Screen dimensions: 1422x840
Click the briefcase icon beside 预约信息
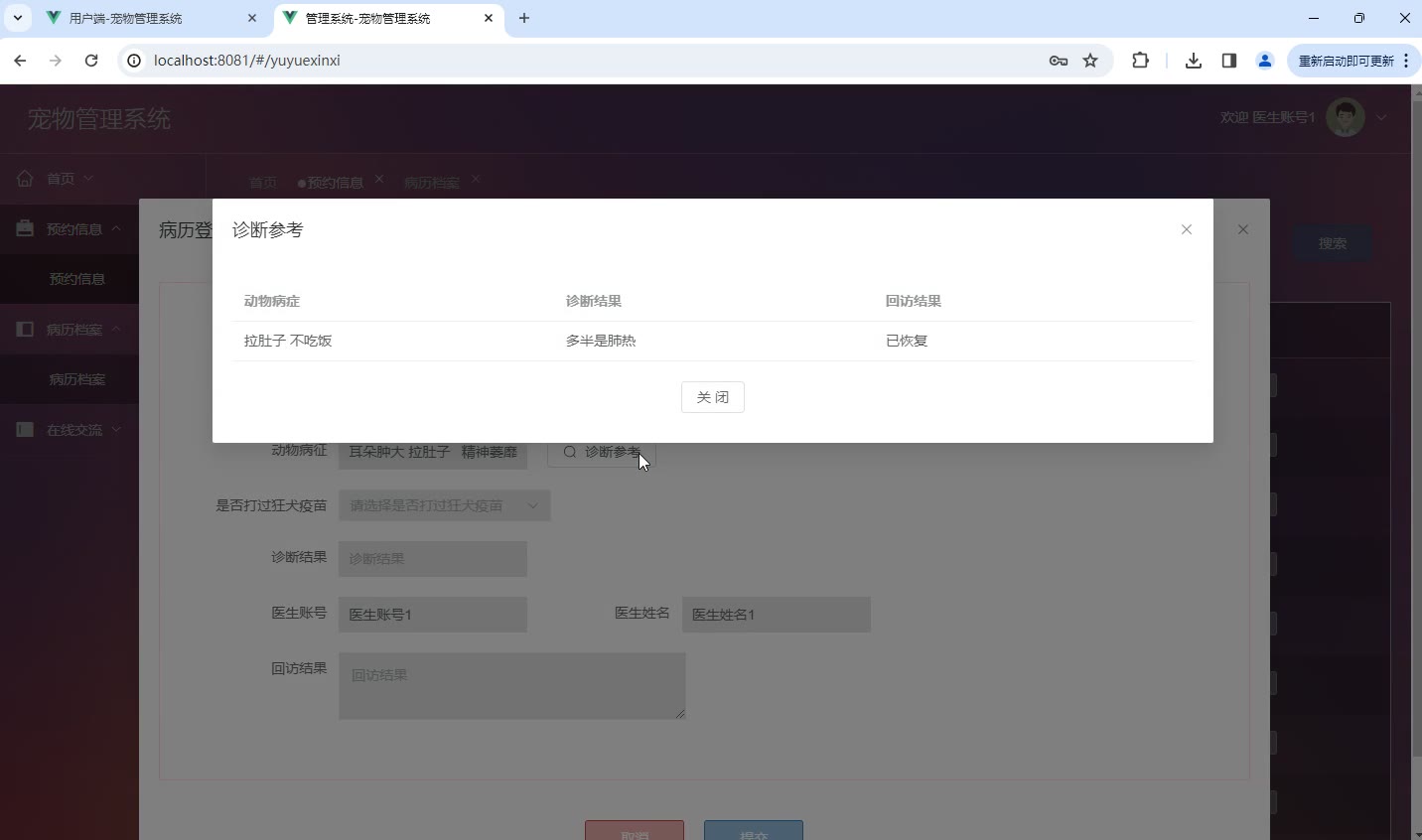coord(25,228)
